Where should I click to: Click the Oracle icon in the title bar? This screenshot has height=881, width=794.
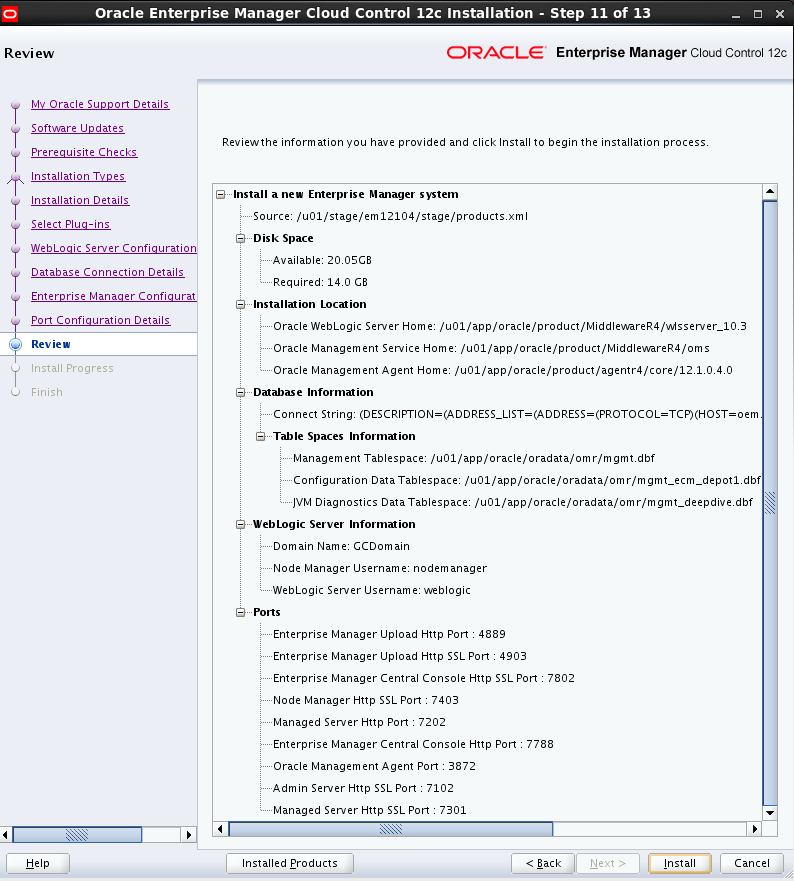click(10, 13)
